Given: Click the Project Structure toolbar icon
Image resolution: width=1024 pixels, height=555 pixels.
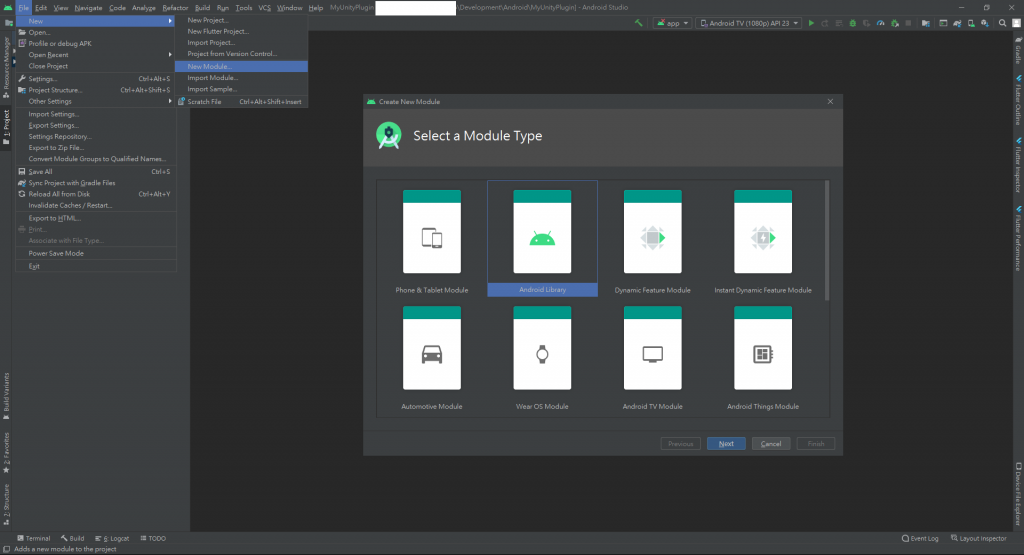Looking at the screenshot, I should [x=925, y=23].
